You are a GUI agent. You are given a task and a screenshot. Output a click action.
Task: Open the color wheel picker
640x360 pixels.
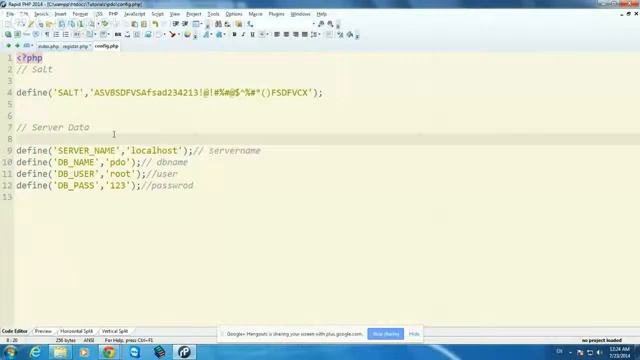[x=187, y=35]
